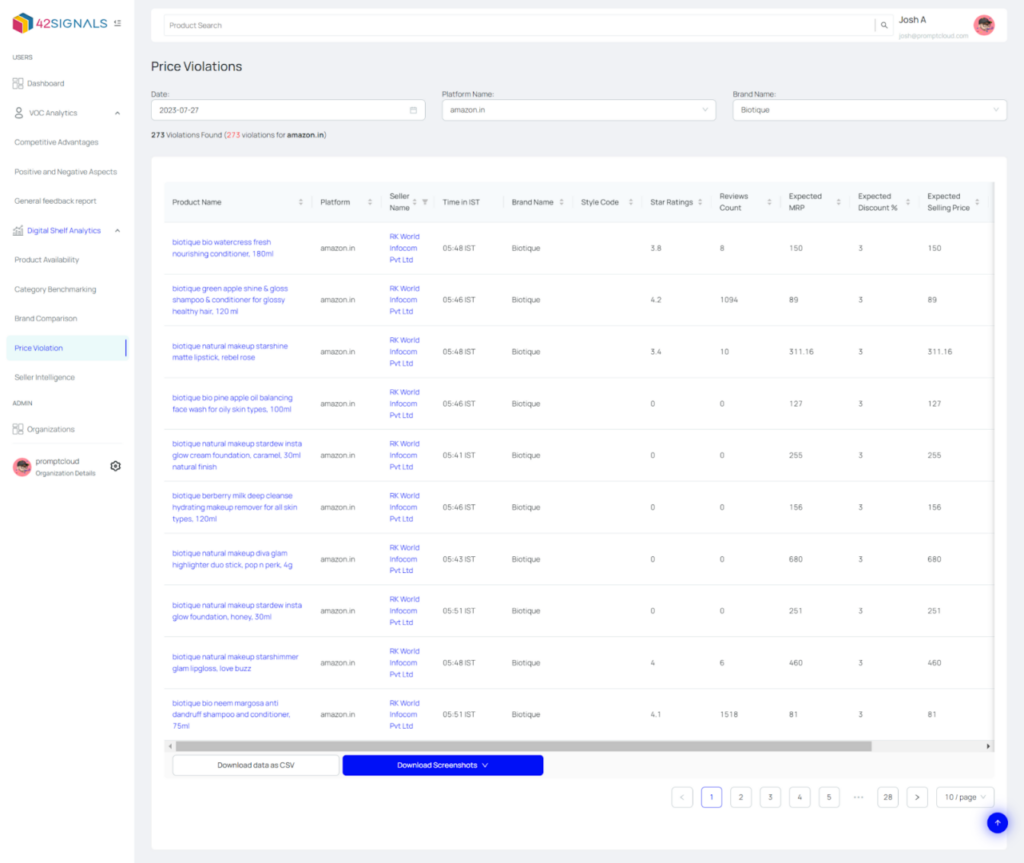Image resolution: width=1024 pixels, height=863 pixels.
Task: Select current page 1 button
Action: 711,797
